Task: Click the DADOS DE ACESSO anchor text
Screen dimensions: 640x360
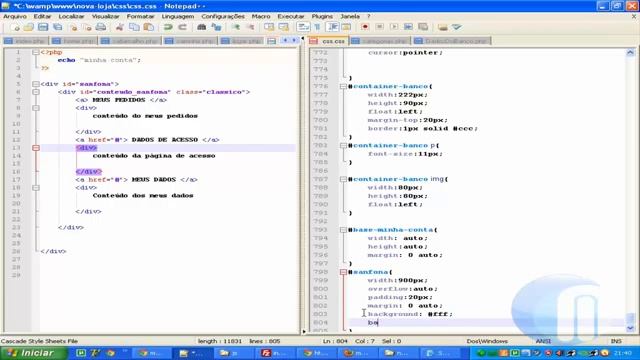Action: (165, 140)
